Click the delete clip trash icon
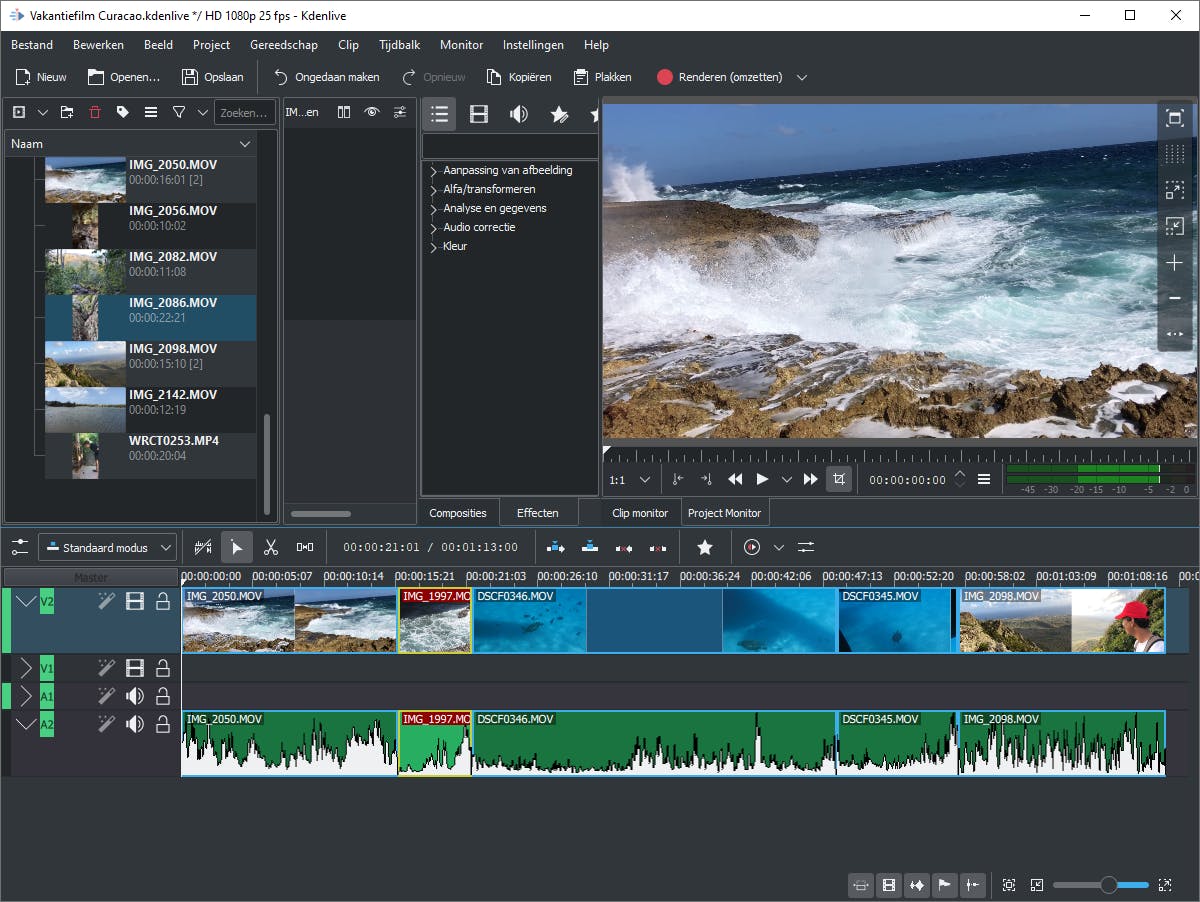Screen dimensions: 1200x902 pyautogui.click(x=95, y=112)
